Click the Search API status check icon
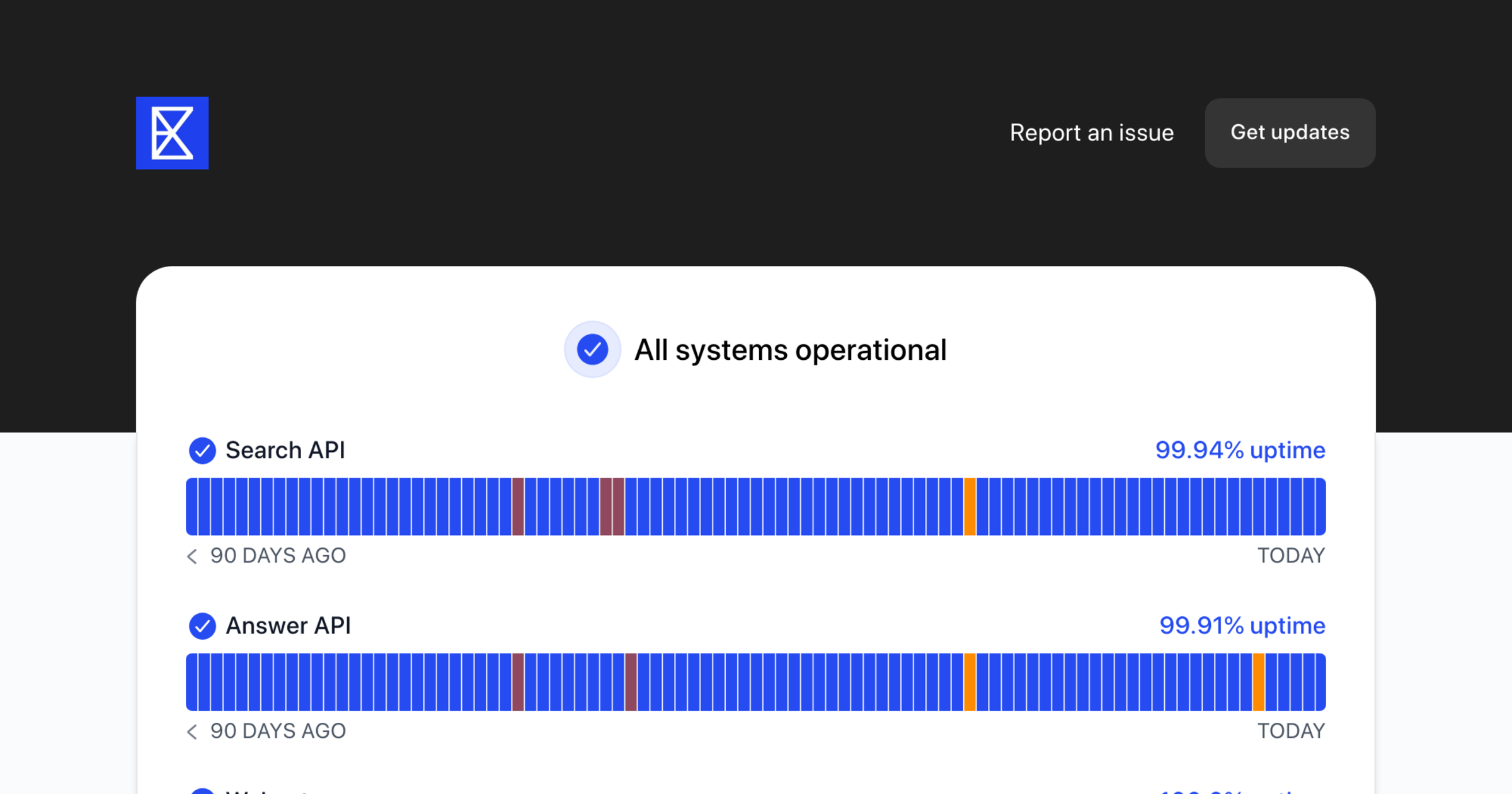The height and width of the screenshot is (794, 1512). point(202,451)
